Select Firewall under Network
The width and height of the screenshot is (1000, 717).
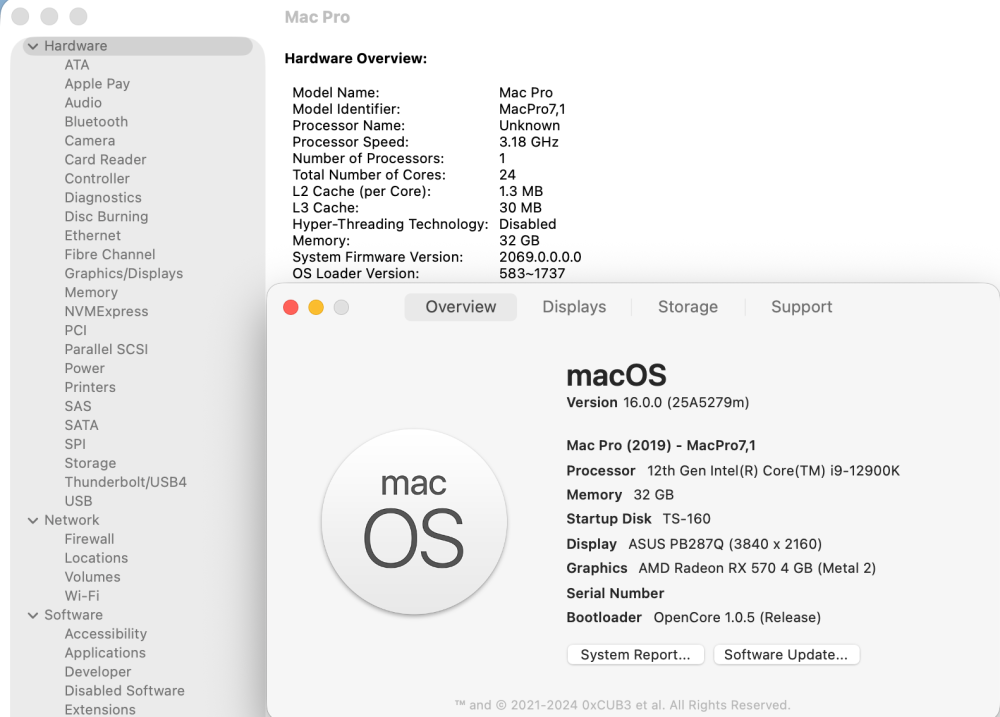tap(89, 539)
